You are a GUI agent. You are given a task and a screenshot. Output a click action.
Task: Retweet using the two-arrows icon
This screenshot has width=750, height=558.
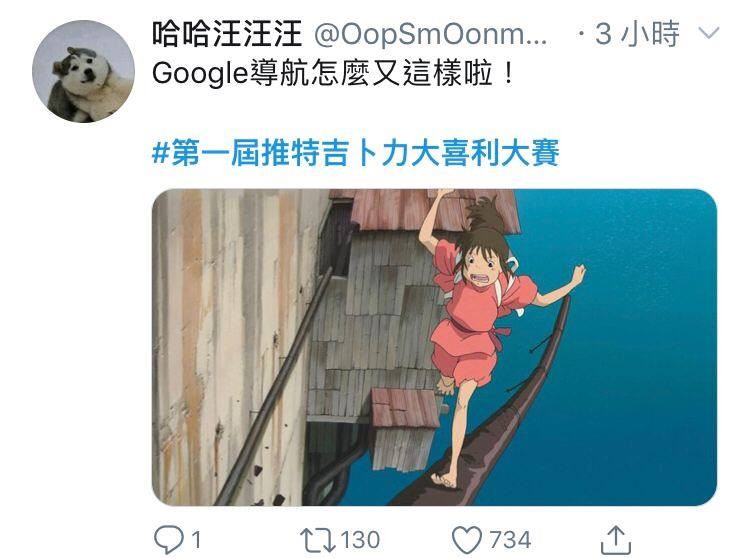click(x=318, y=540)
